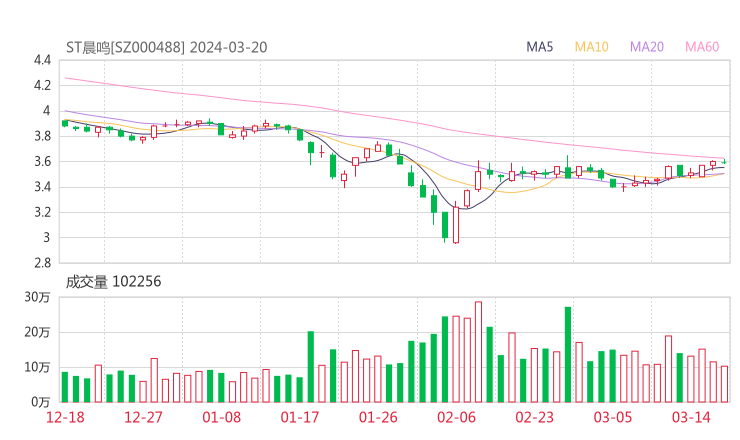Click the 3.2 price axis value
Screen dimensions: 740x440
42,212
